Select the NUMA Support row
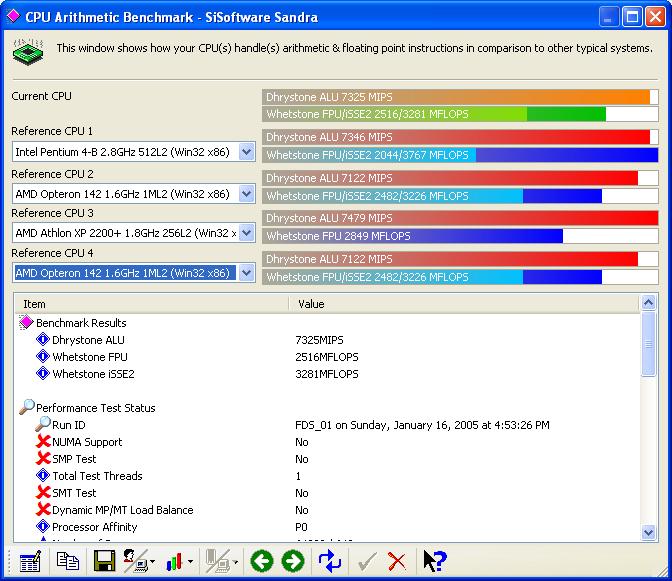 click(x=87, y=442)
